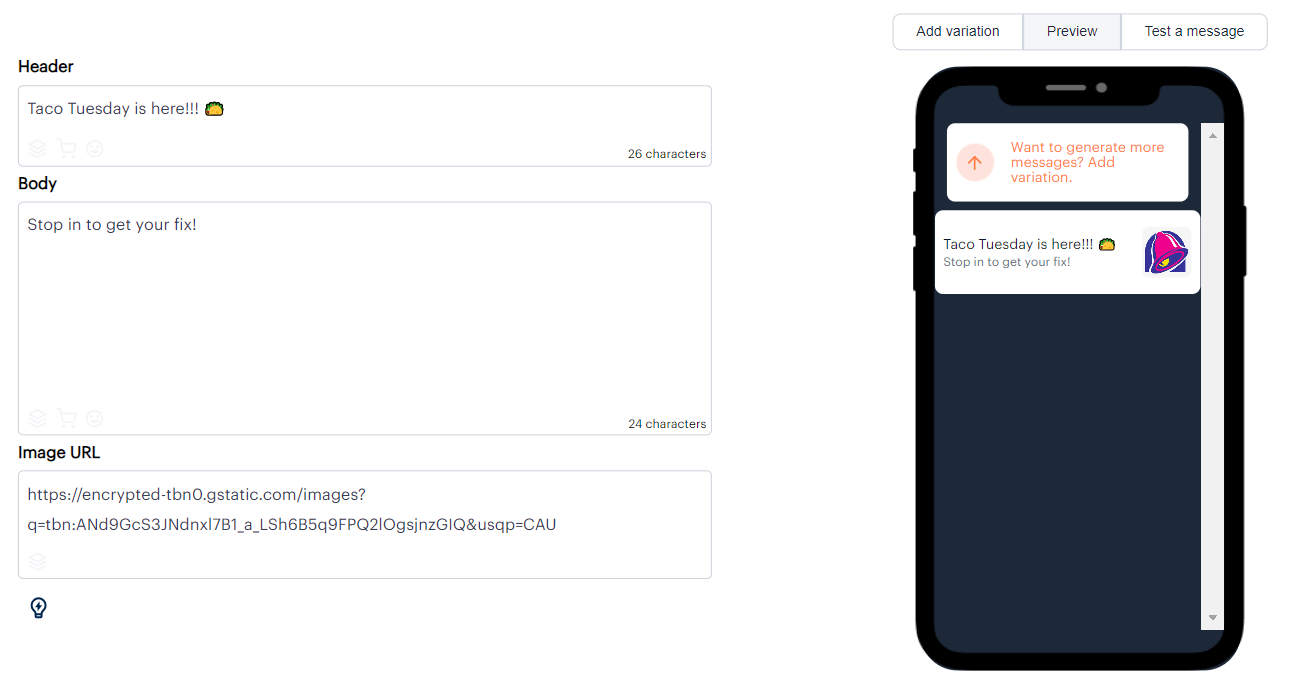Image resolution: width=1289 pixels, height=682 pixels.
Task: Click the Header text input field
Action: [365, 126]
